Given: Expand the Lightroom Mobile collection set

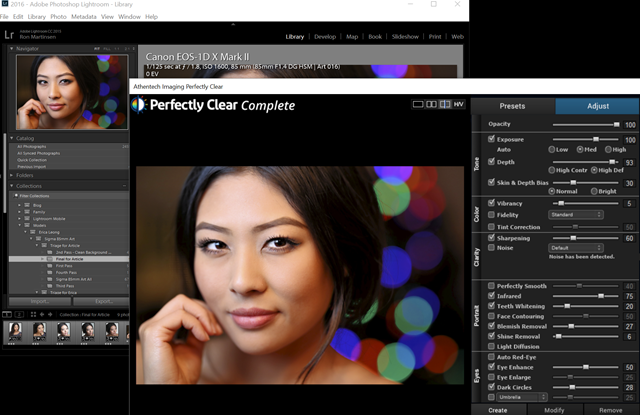Looking at the screenshot, I should pyautogui.click(x=19, y=219).
